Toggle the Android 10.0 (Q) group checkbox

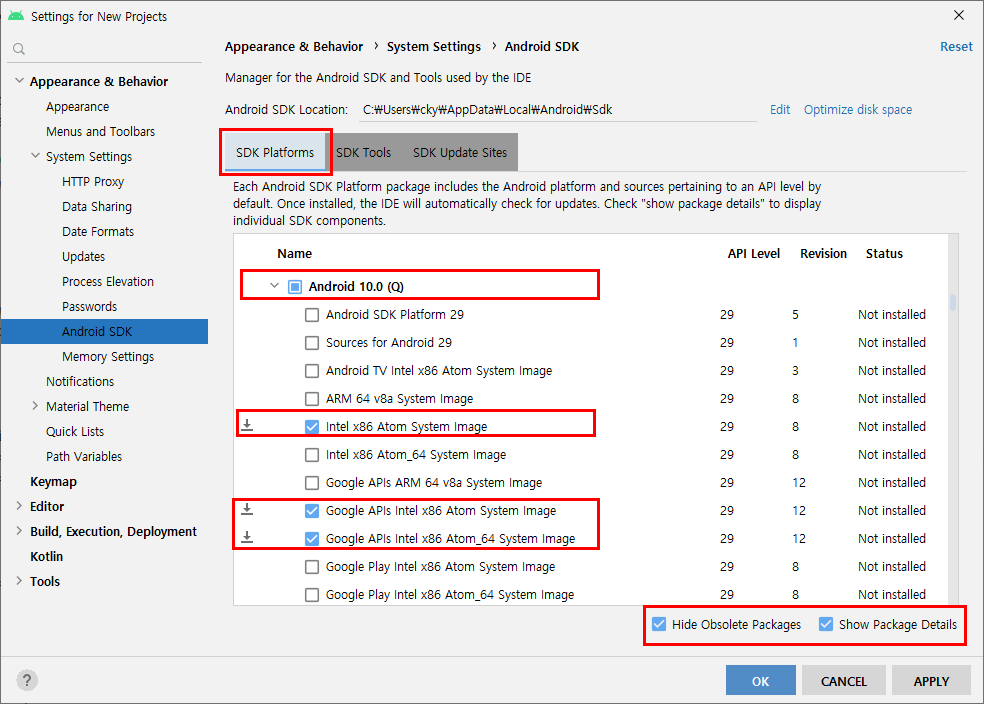295,287
